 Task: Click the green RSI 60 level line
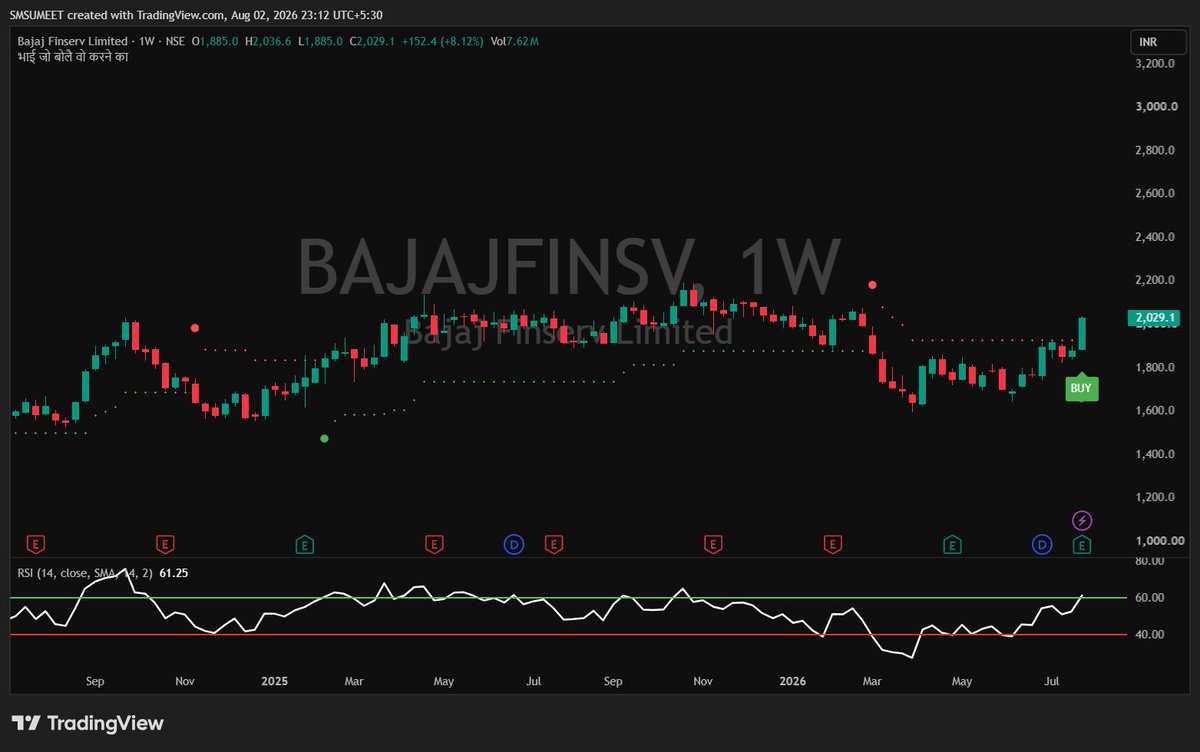[x=569, y=598]
